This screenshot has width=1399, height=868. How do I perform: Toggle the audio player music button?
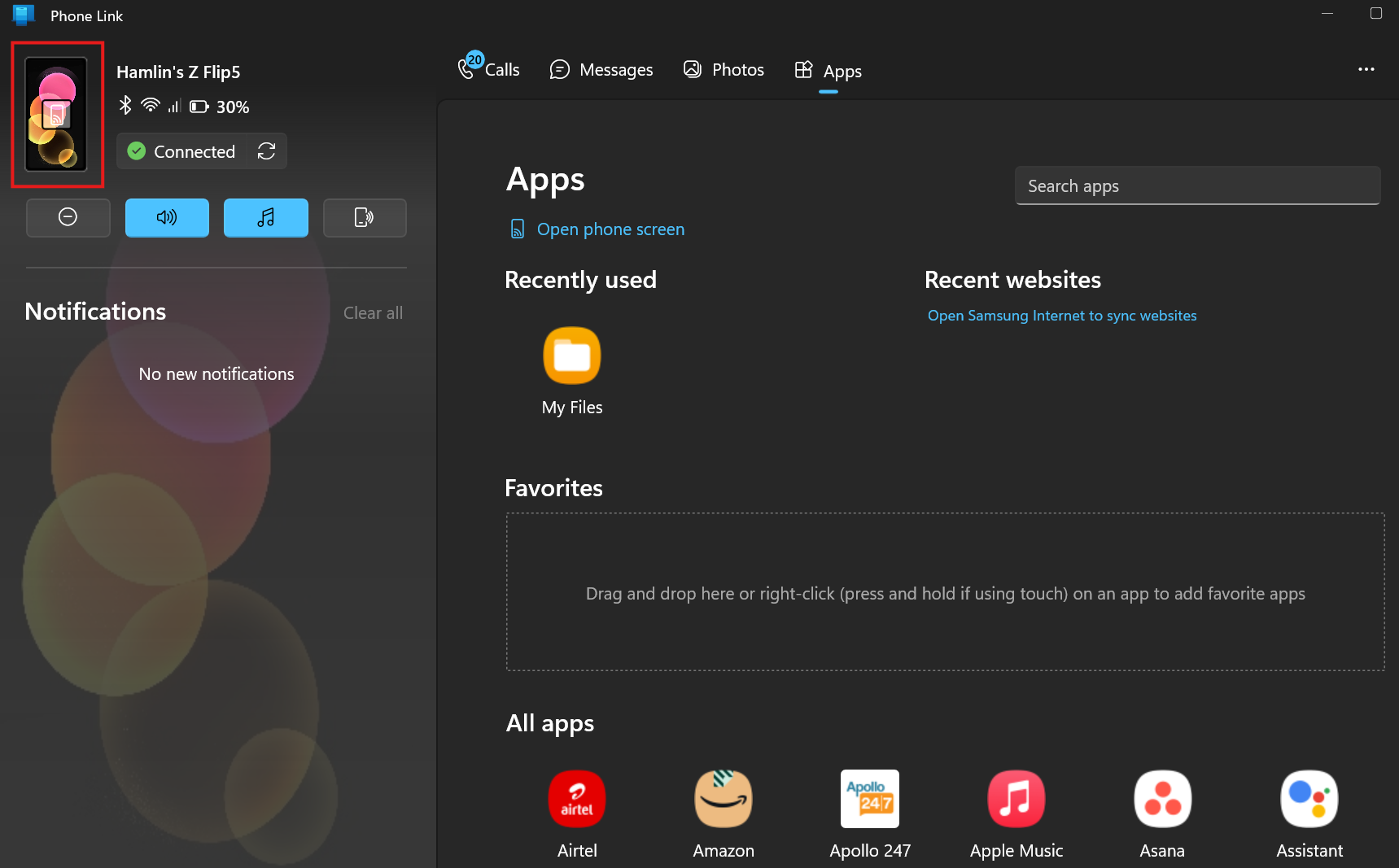pos(266,217)
